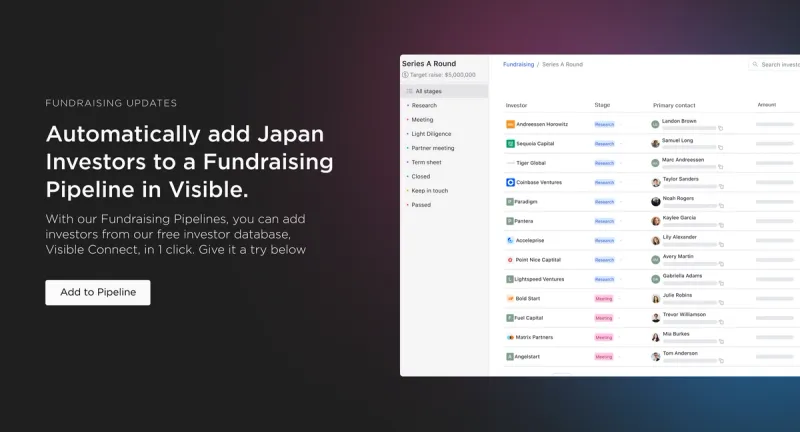Click the Fuel Capital logo icon

(510, 318)
